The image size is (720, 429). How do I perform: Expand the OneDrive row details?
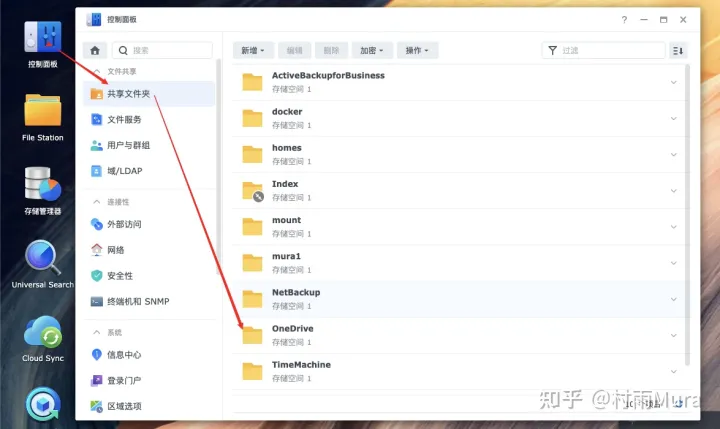point(674,335)
